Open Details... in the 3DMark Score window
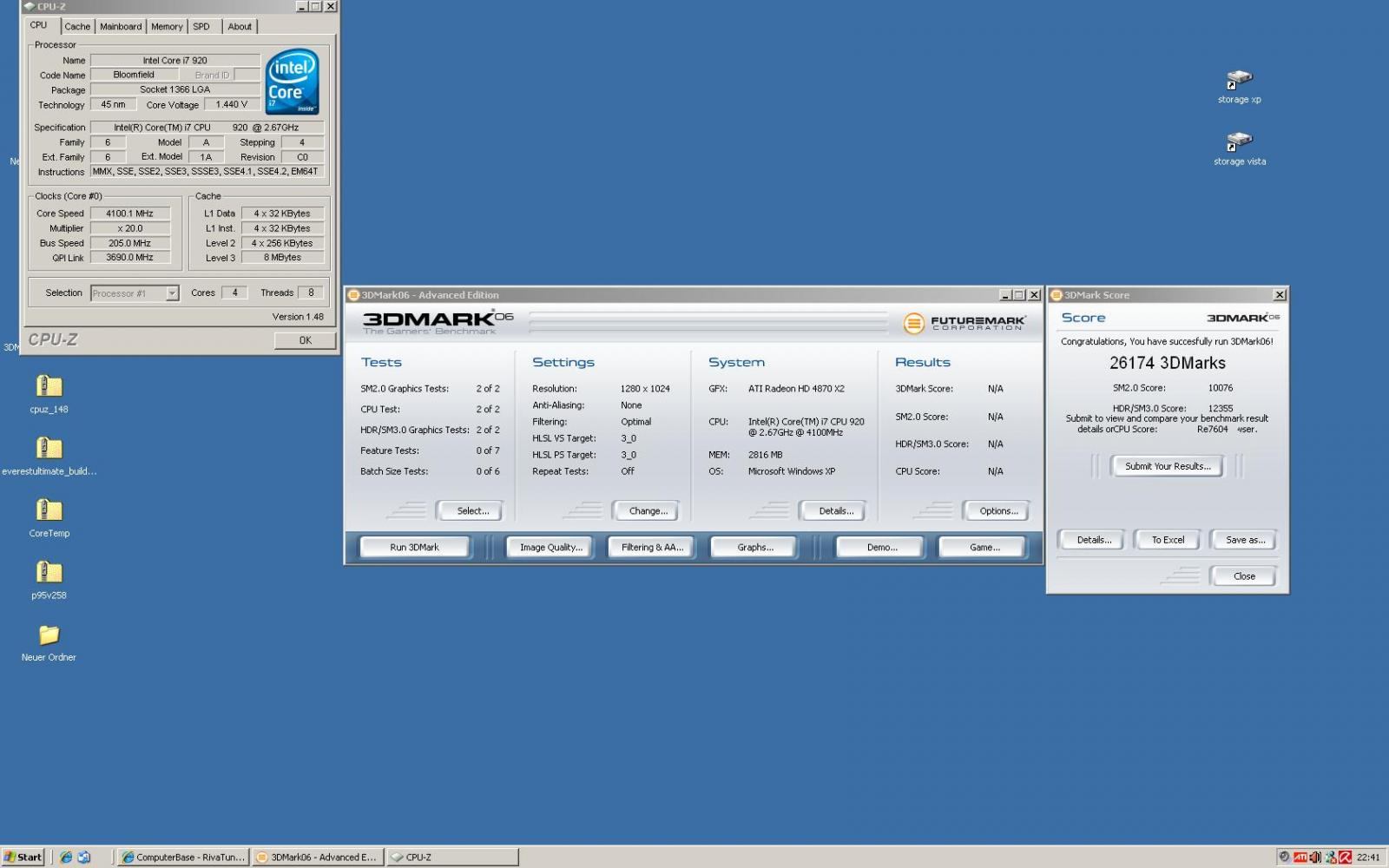The width and height of the screenshot is (1389, 868). pyautogui.click(x=1094, y=540)
